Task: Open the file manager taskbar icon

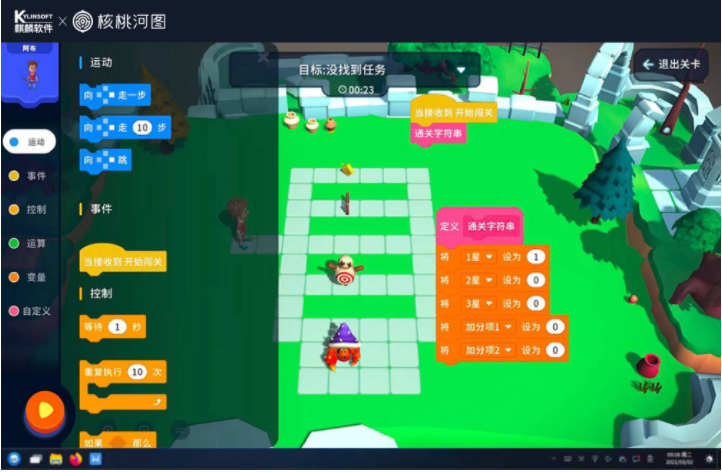Action: (55, 459)
